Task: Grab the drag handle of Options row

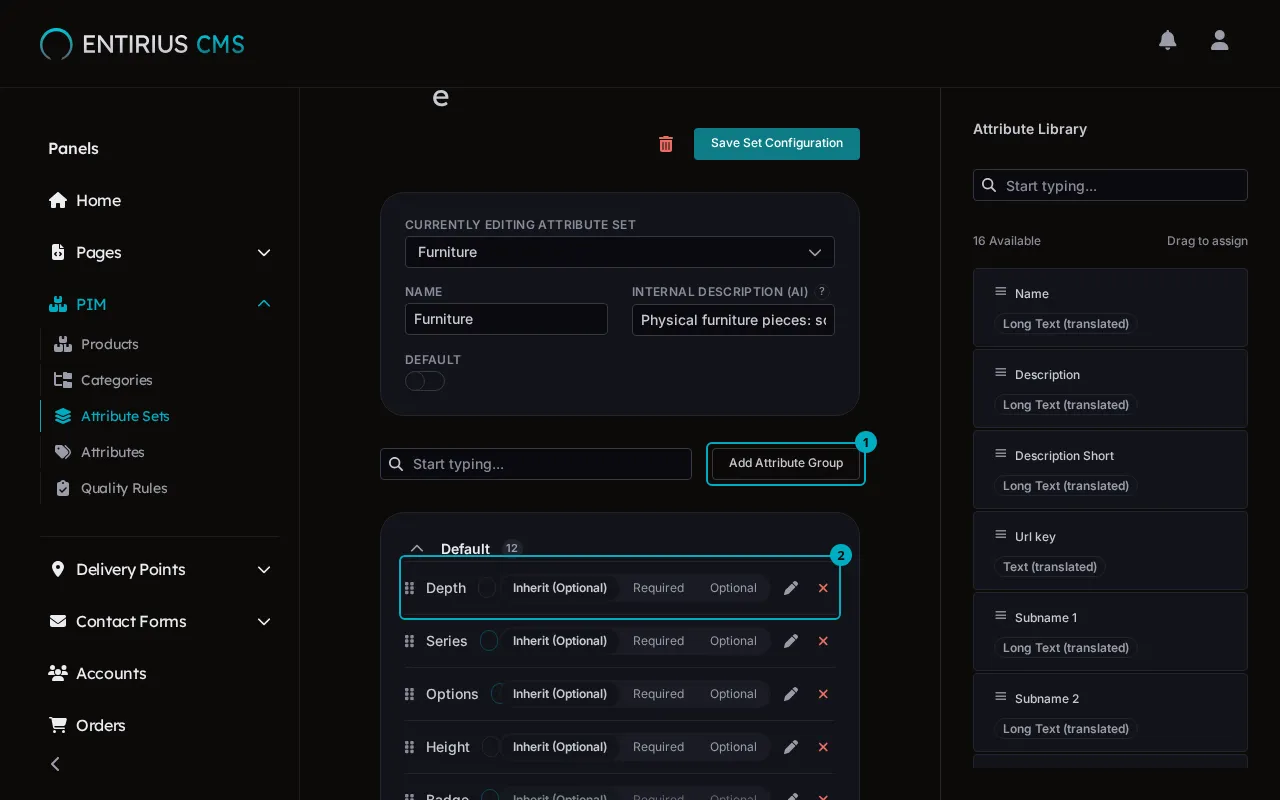Action: [409, 694]
